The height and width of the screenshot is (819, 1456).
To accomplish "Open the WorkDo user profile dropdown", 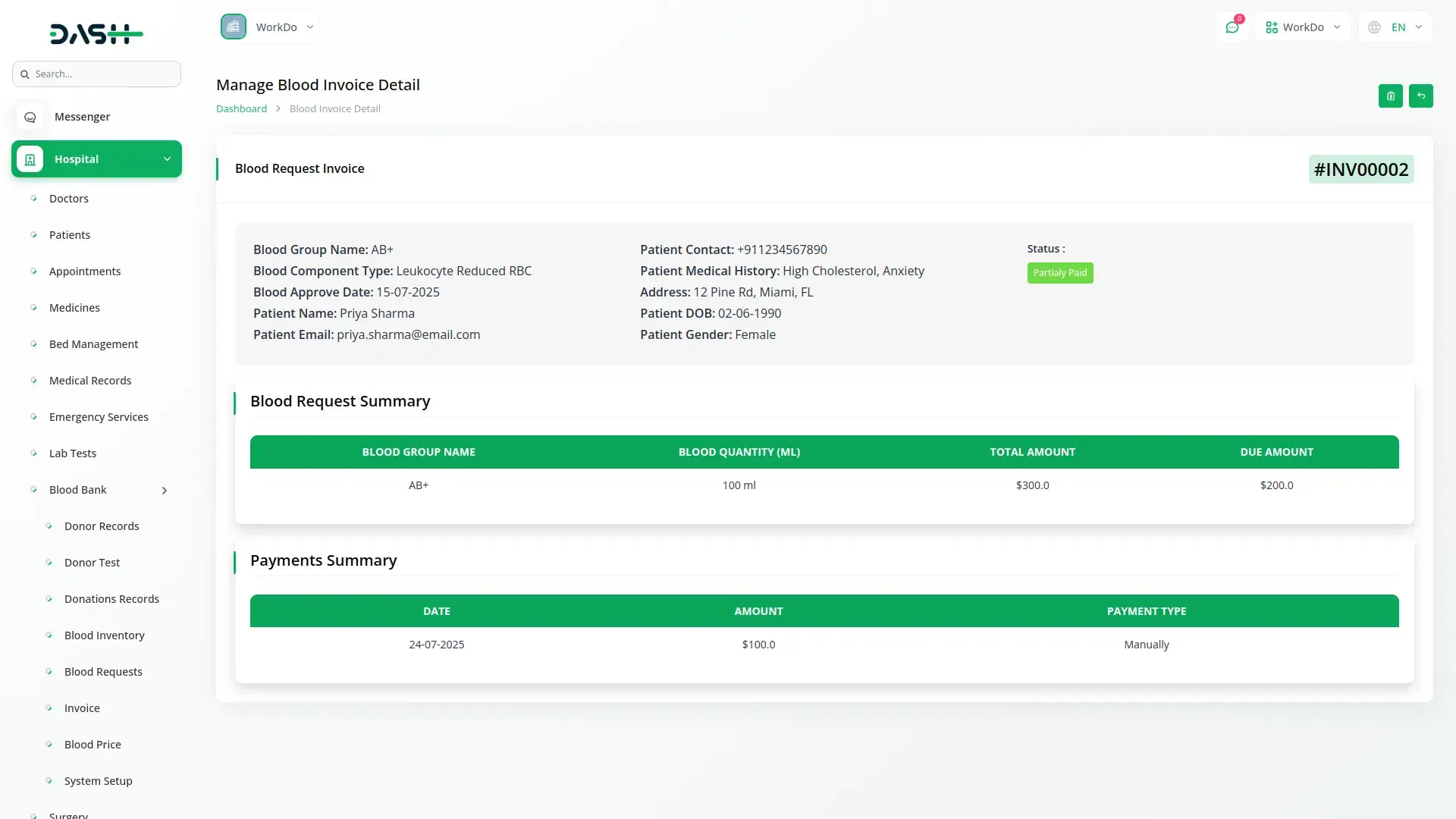I will [1303, 27].
